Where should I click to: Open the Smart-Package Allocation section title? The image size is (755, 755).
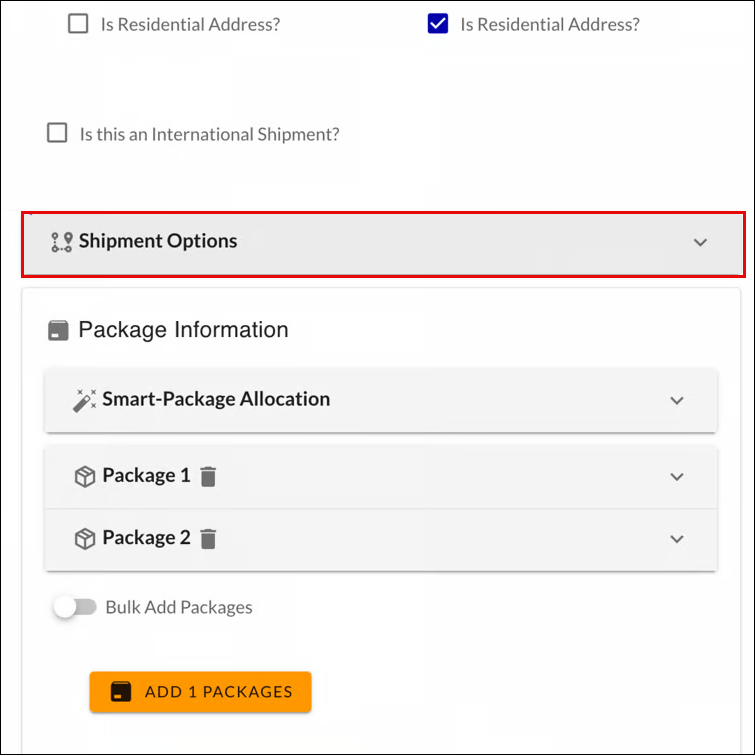(216, 399)
